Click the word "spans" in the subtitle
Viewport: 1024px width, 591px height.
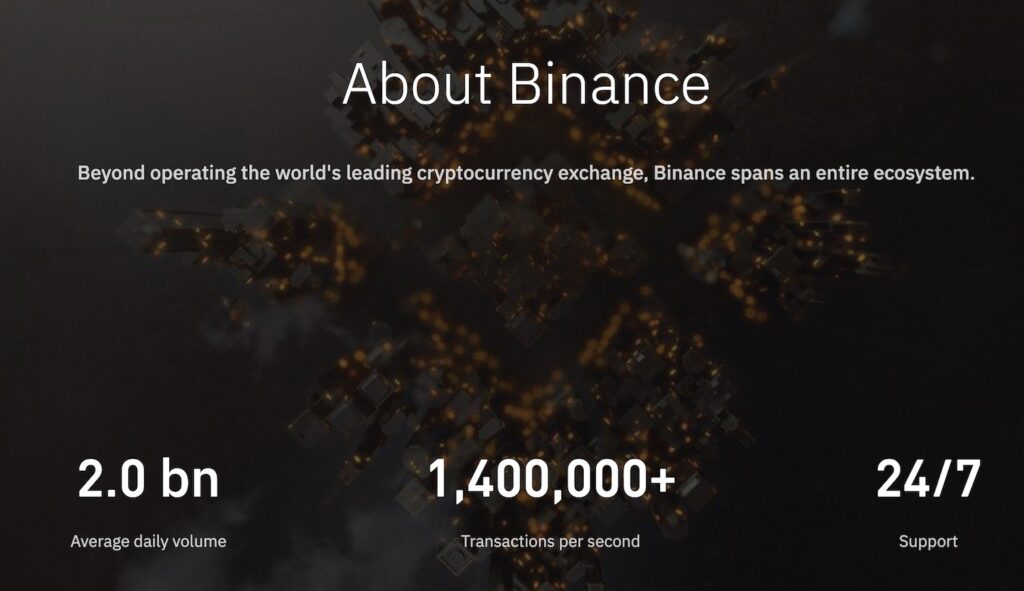coord(756,173)
